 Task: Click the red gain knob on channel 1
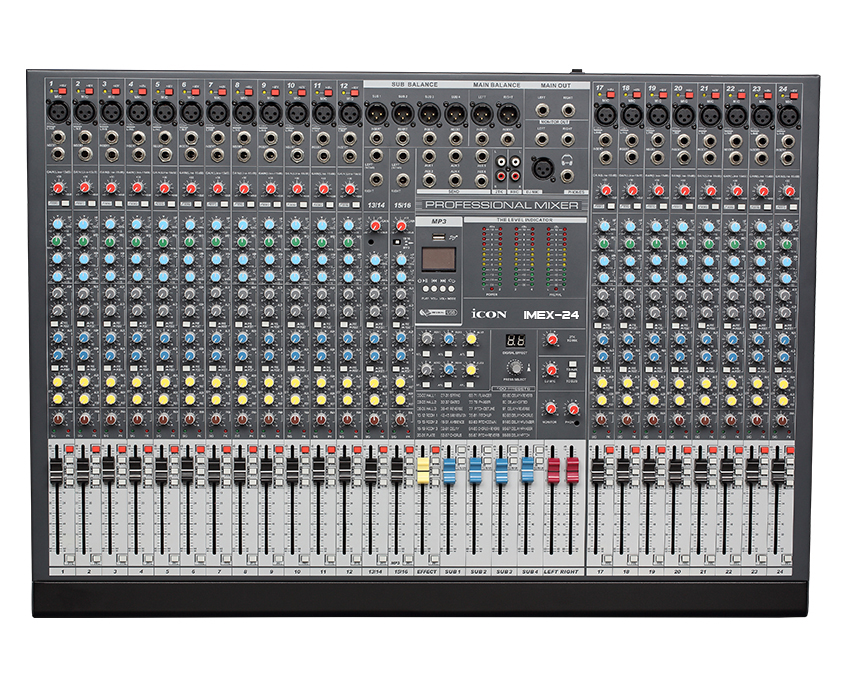click(60, 188)
